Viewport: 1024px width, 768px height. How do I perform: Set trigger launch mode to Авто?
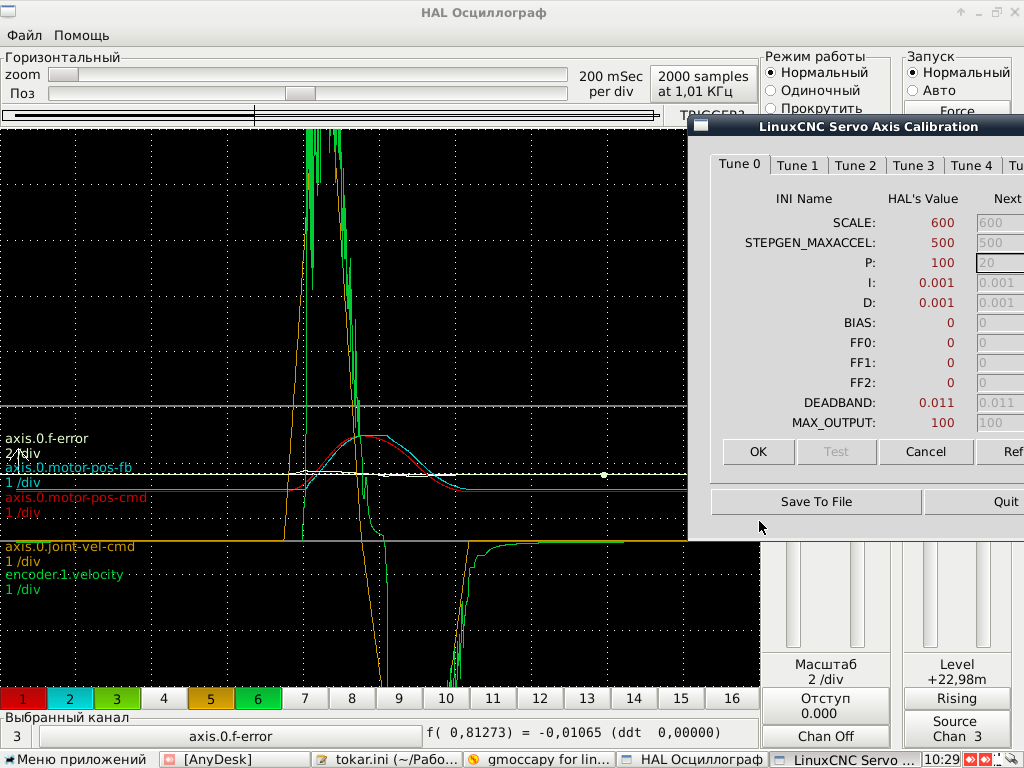pyautogui.click(x=912, y=91)
